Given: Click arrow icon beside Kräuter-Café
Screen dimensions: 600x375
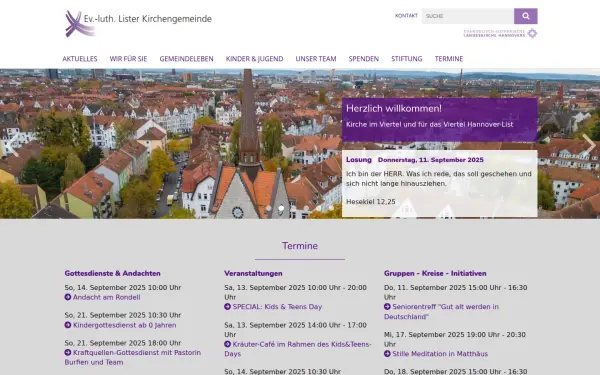Looking at the screenshot, I should pyautogui.click(x=227, y=344).
